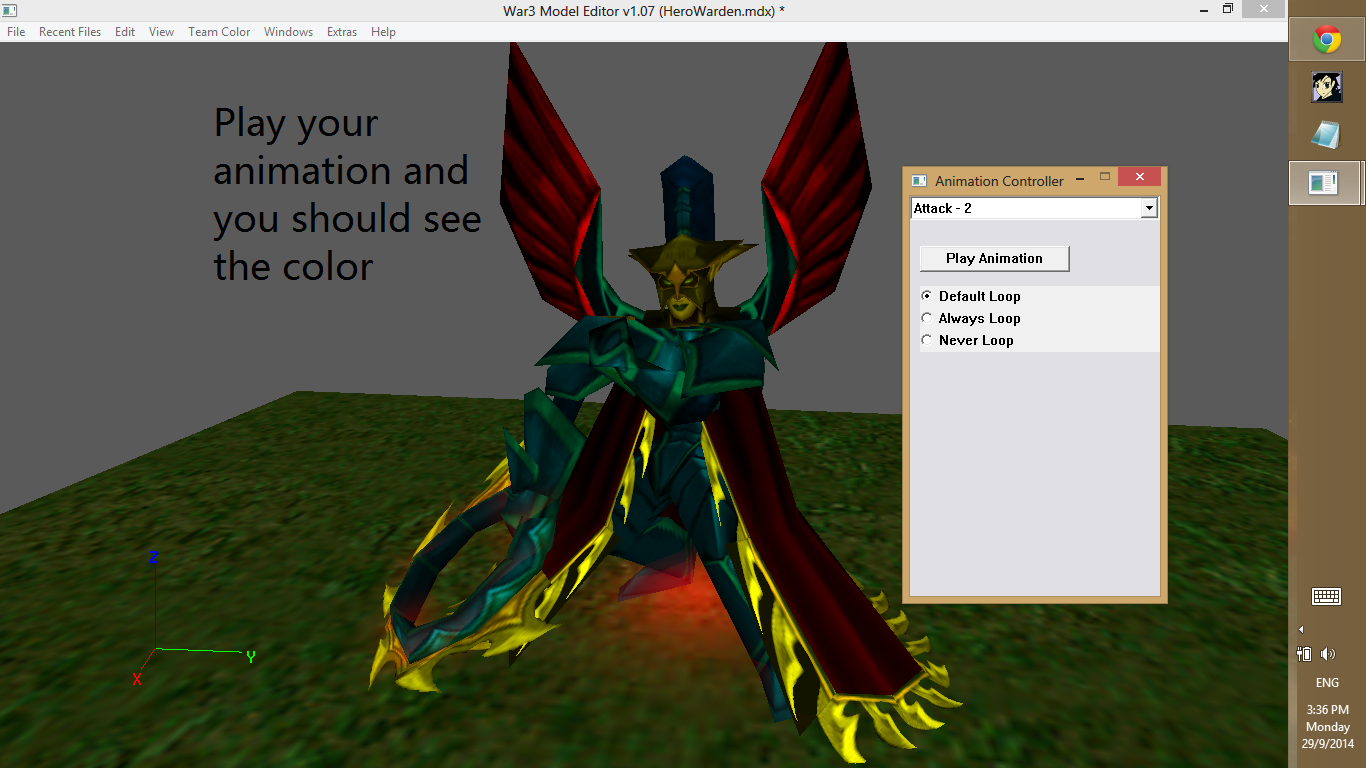Click the War3 Model Editor title bar icon

tap(9, 10)
